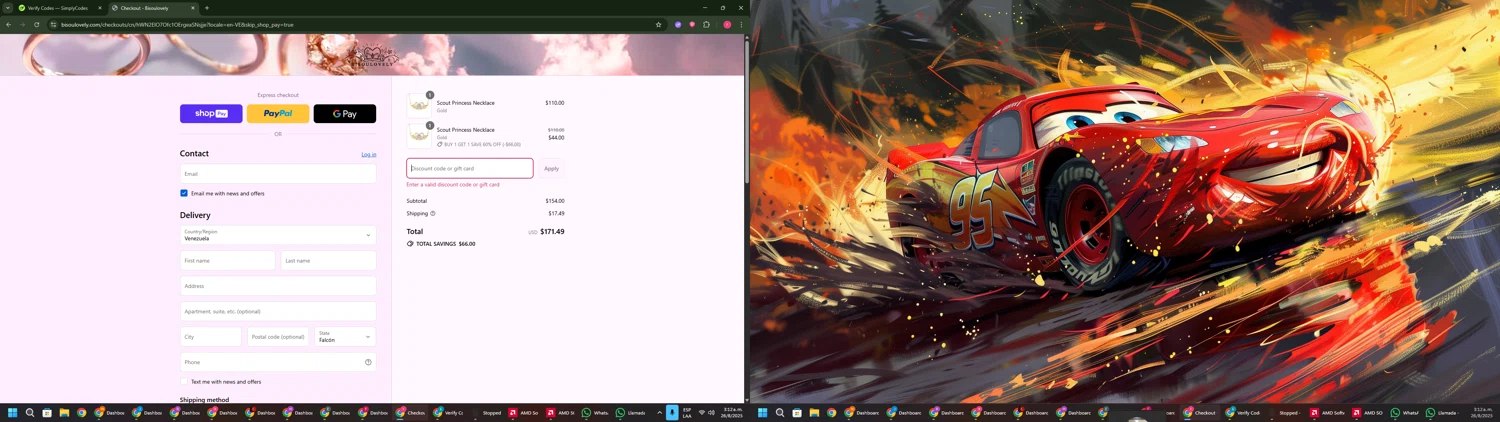This screenshot has height=422, width=1500.
Task: Open the Checkout window in right taskbar
Action: point(1200,413)
